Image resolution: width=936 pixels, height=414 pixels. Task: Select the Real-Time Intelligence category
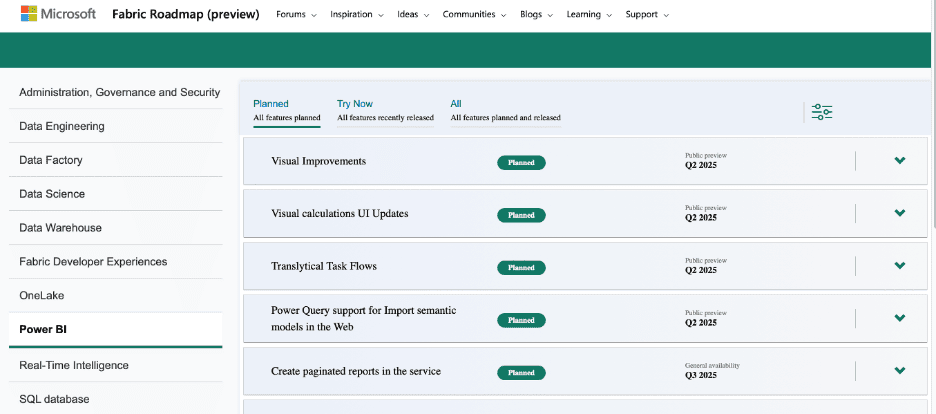coord(116,365)
